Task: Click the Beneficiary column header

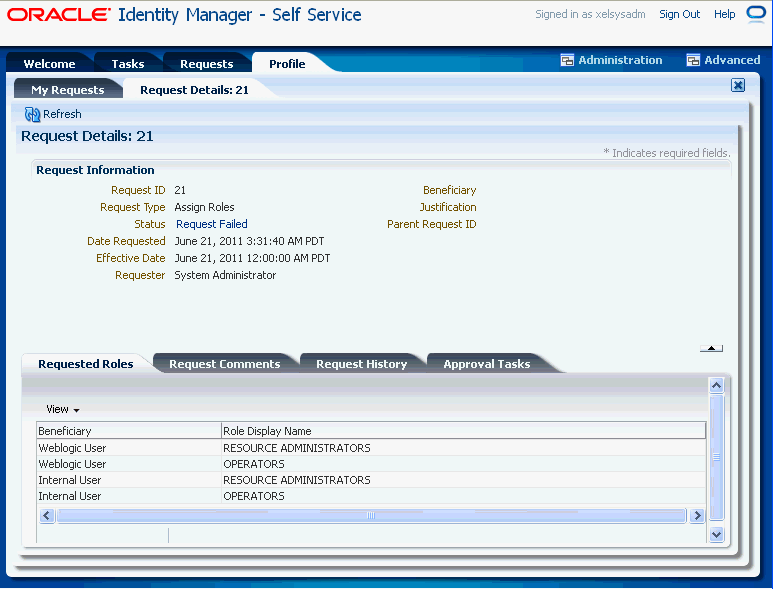Action: pyautogui.click(x=129, y=431)
